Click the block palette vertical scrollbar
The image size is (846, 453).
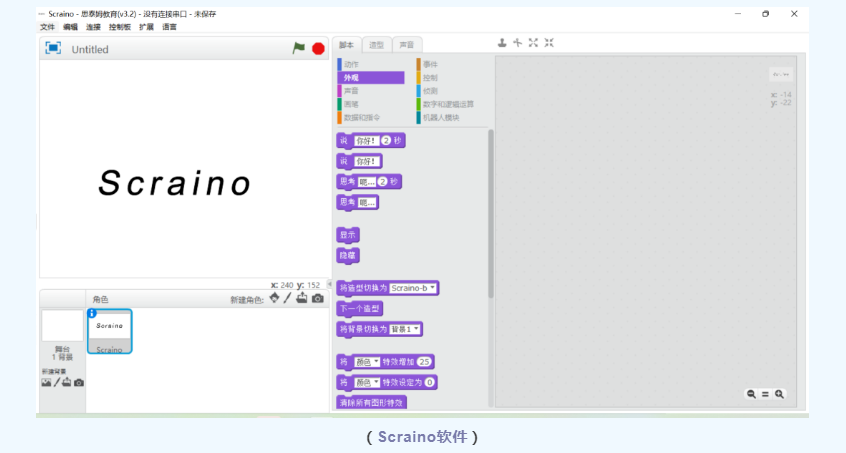pos(490,214)
